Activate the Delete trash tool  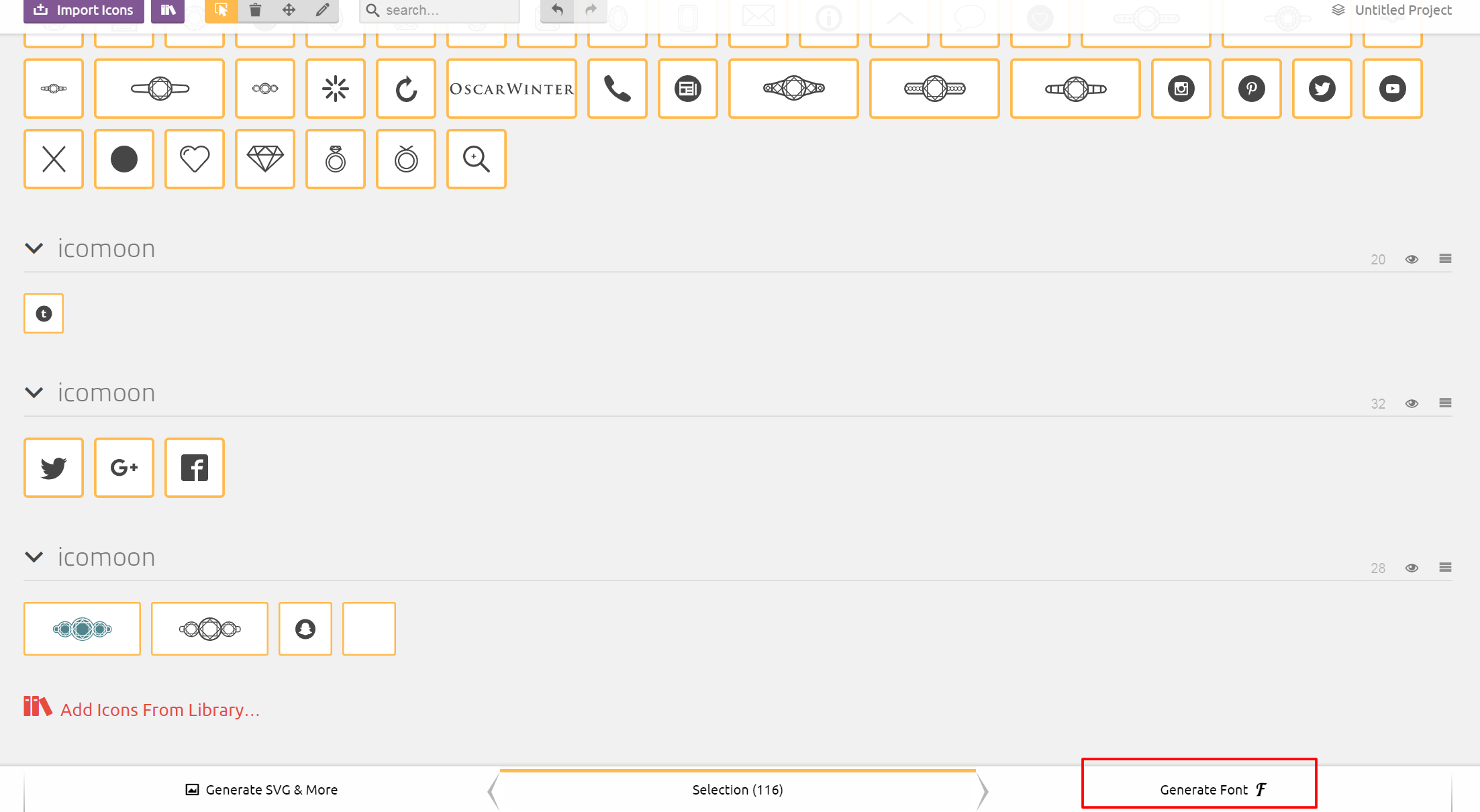[x=255, y=10]
